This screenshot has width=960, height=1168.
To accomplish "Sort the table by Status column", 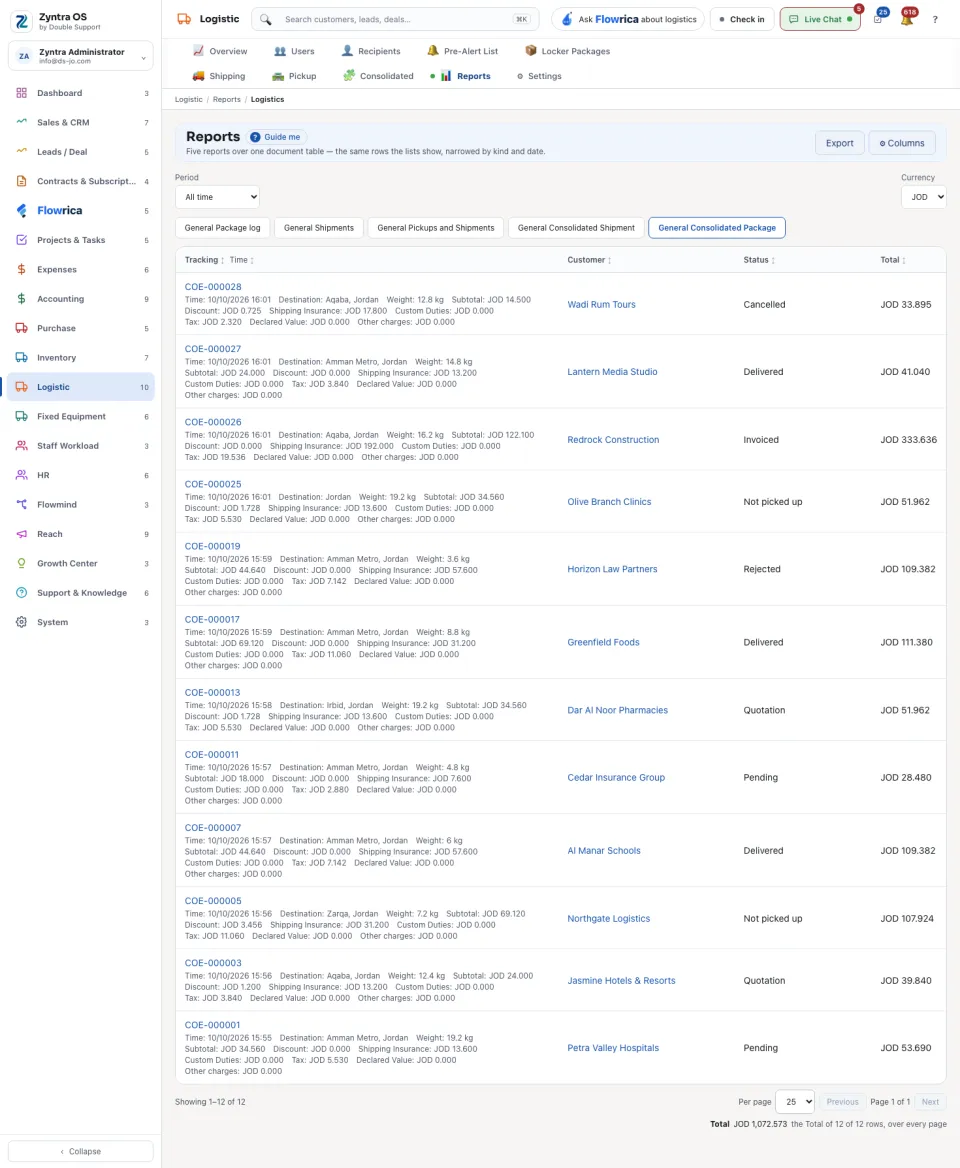I will point(759,260).
